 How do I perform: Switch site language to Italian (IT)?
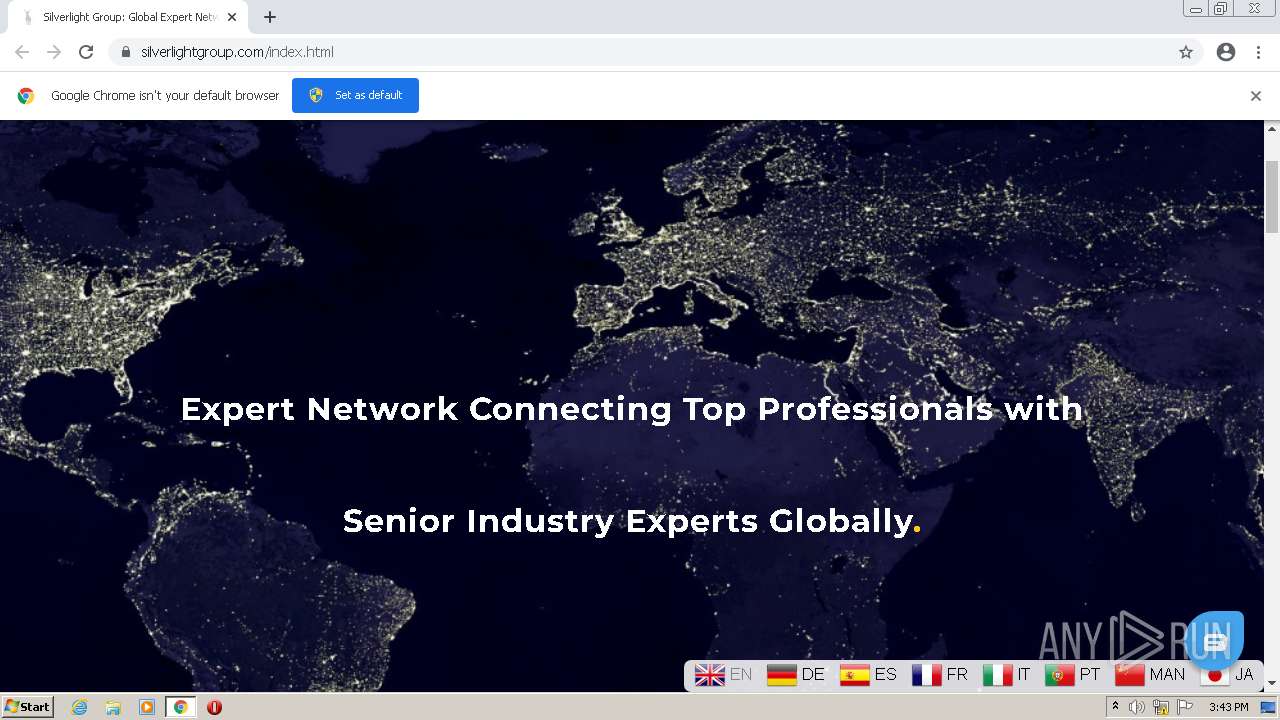tap(1007, 675)
